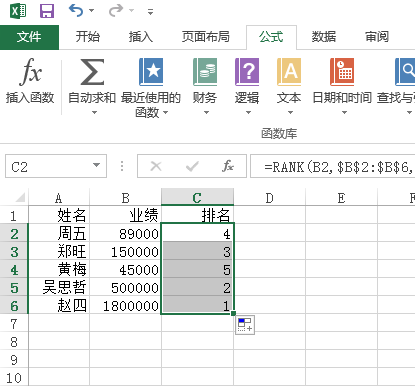Select column B header
The width and height of the screenshot is (415, 386).
[x=126, y=198]
